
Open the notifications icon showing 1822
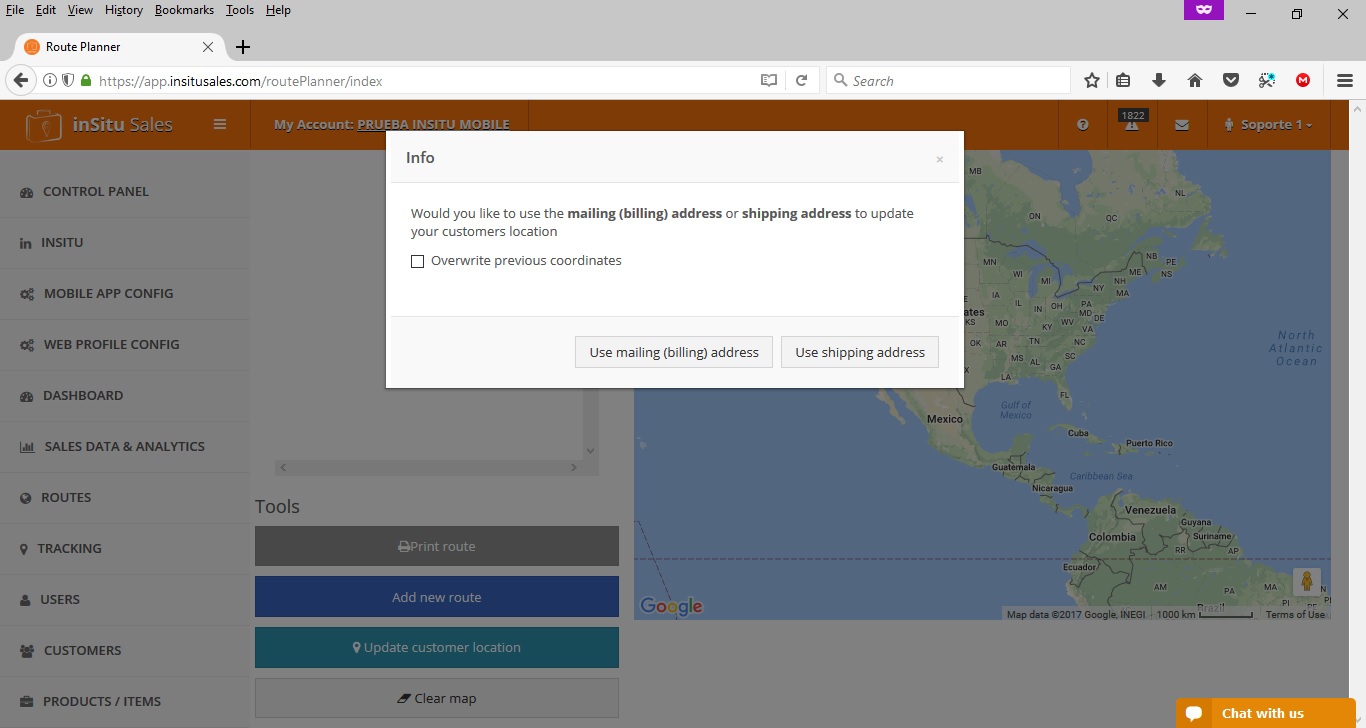pos(1132,125)
